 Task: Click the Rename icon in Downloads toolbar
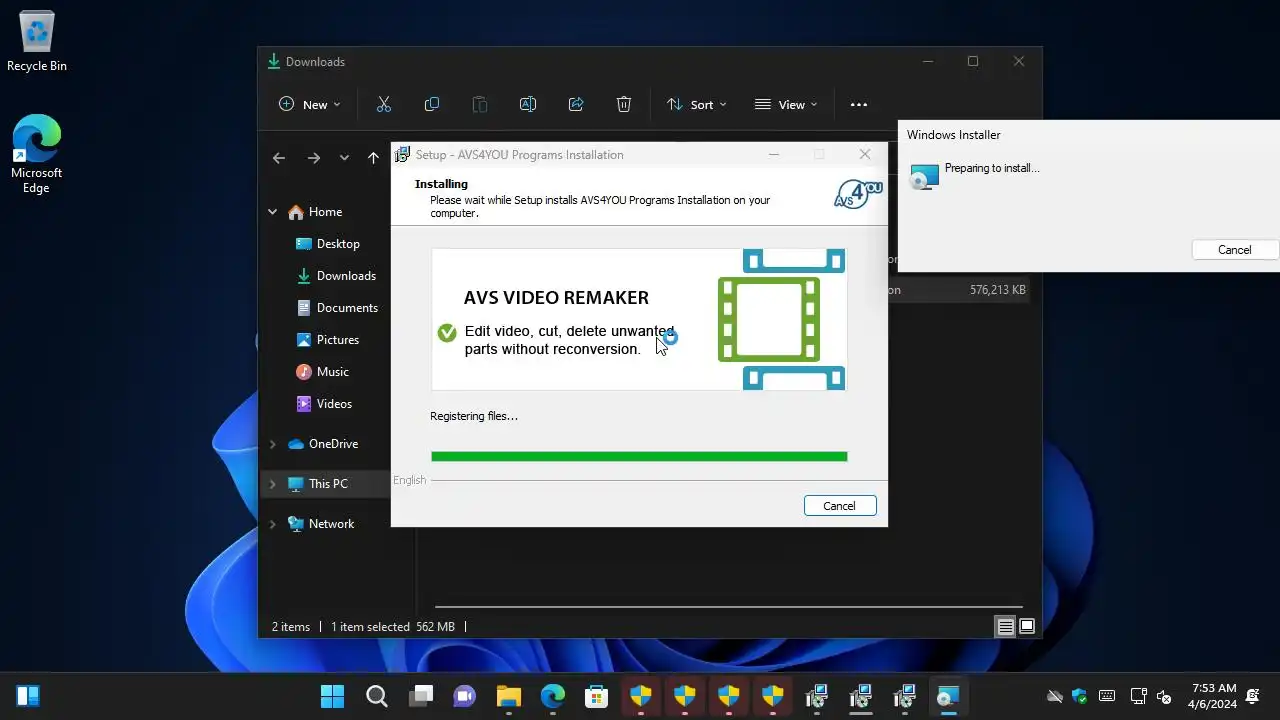click(528, 104)
